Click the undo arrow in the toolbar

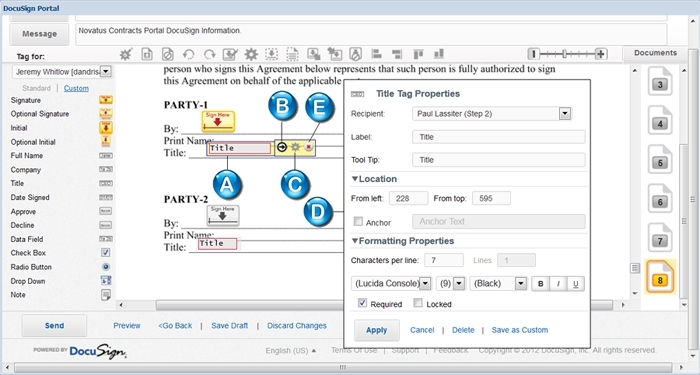188,54
